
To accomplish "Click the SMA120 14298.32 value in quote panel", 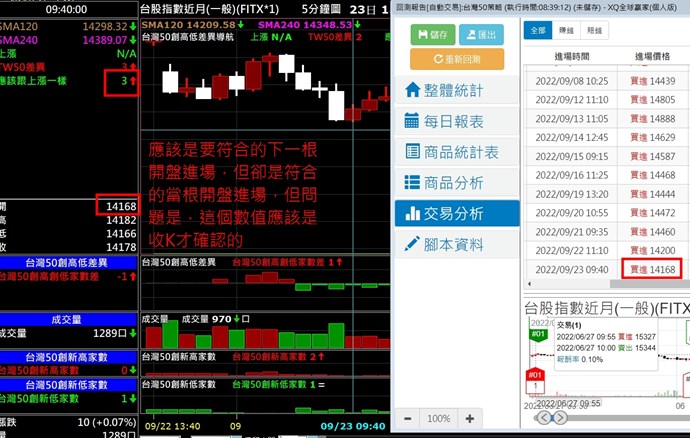I will point(105,26).
